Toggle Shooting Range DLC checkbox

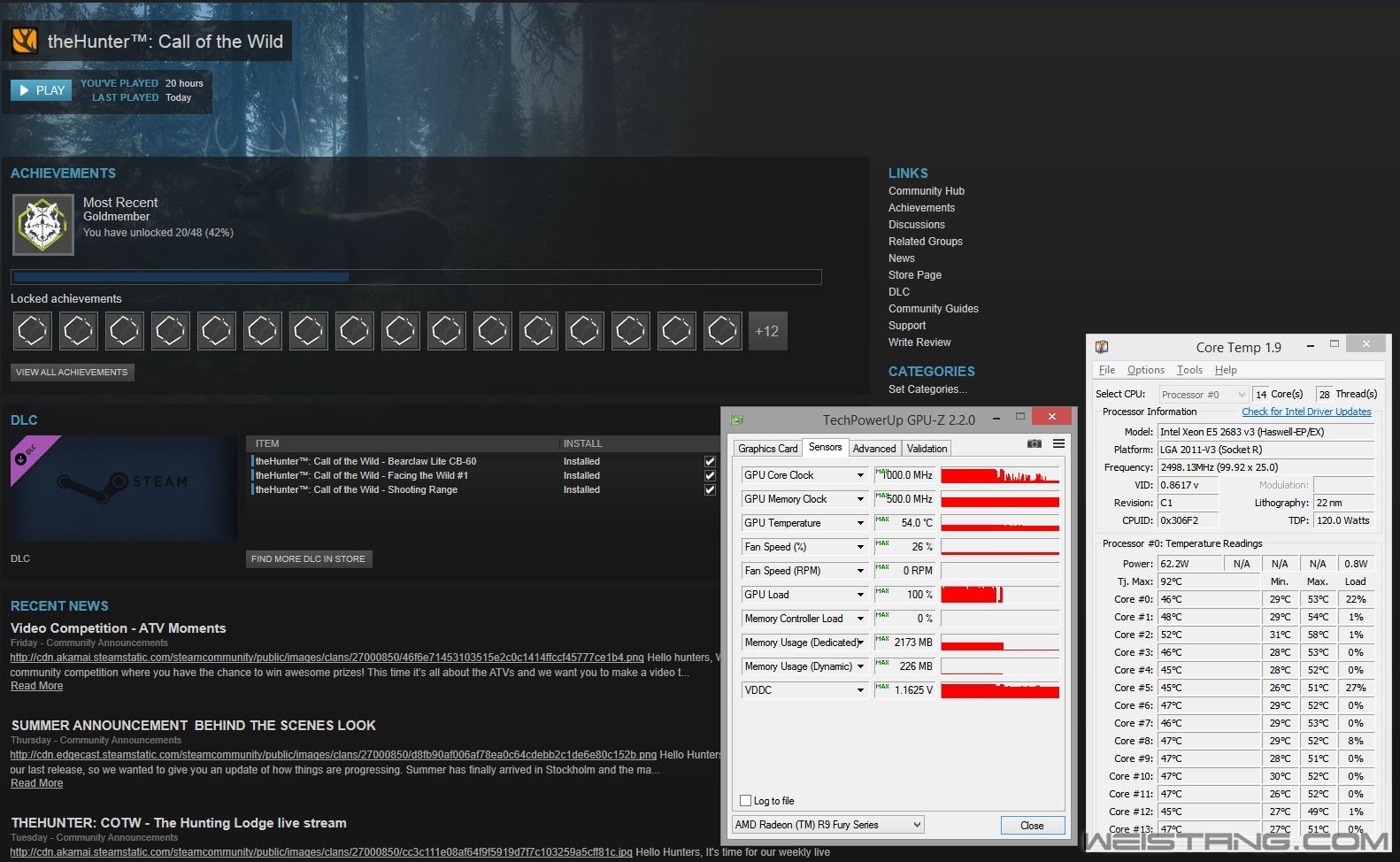click(x=710, y=489)
